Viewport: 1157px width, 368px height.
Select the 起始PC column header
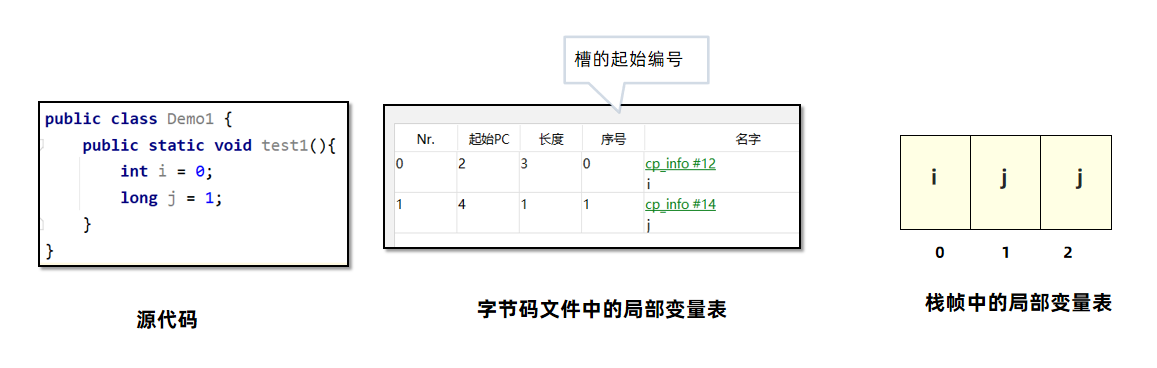point(488,139)
